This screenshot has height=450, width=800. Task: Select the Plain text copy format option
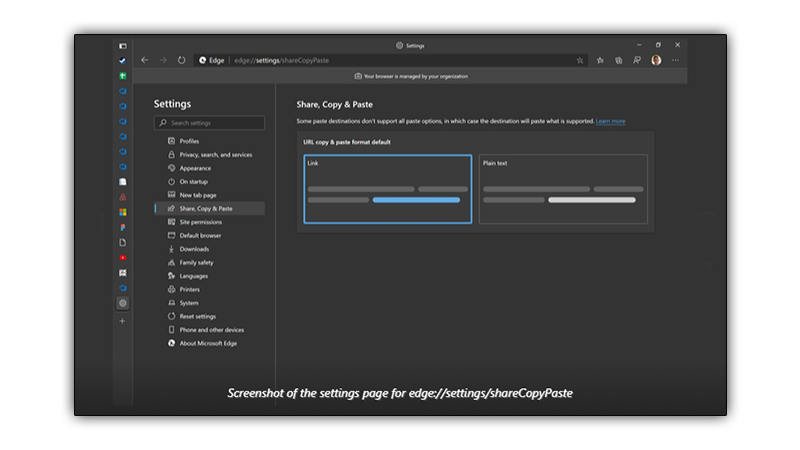click(562, 189)
